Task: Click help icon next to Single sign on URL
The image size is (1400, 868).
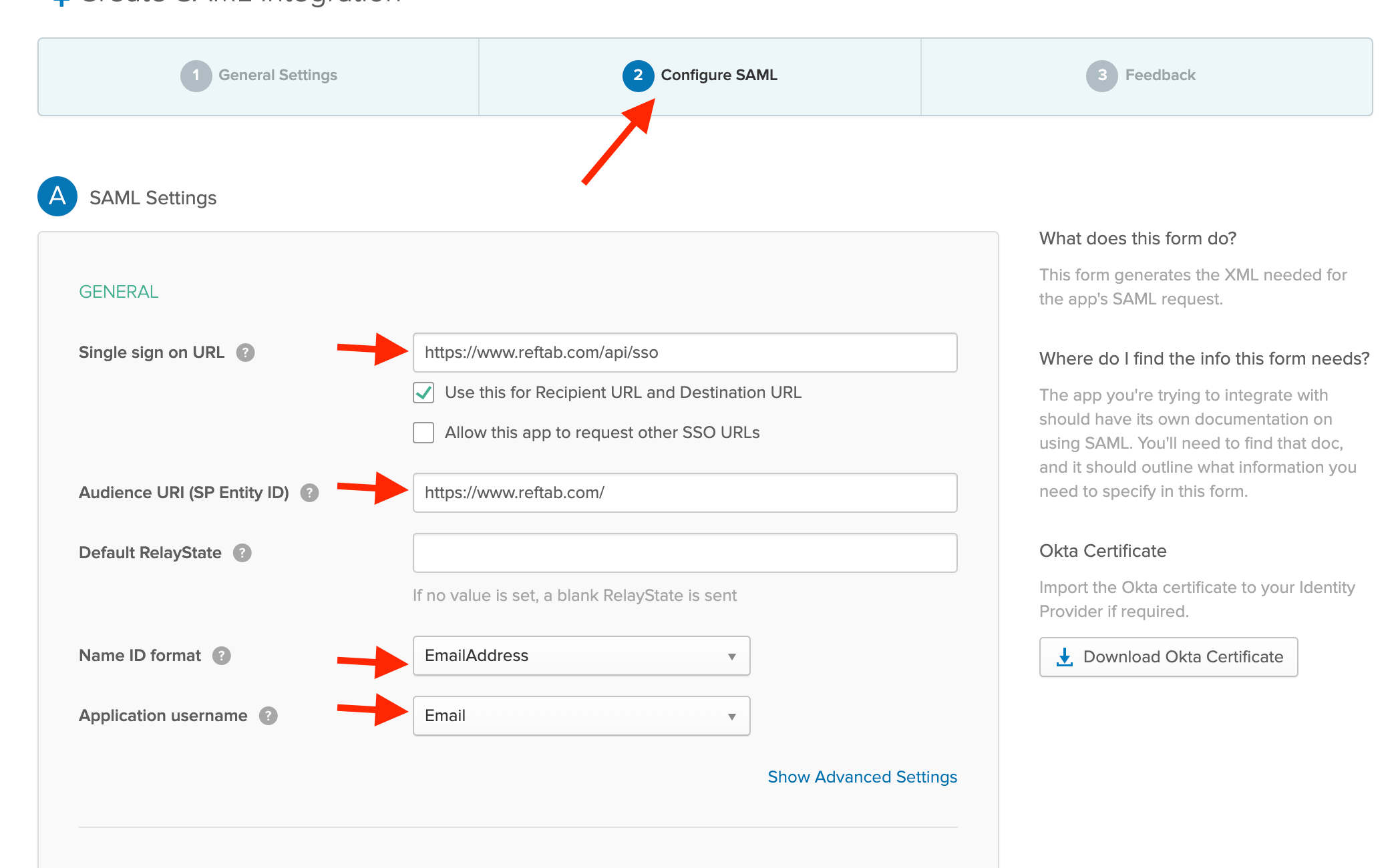Action: click(x=245, y=353)
